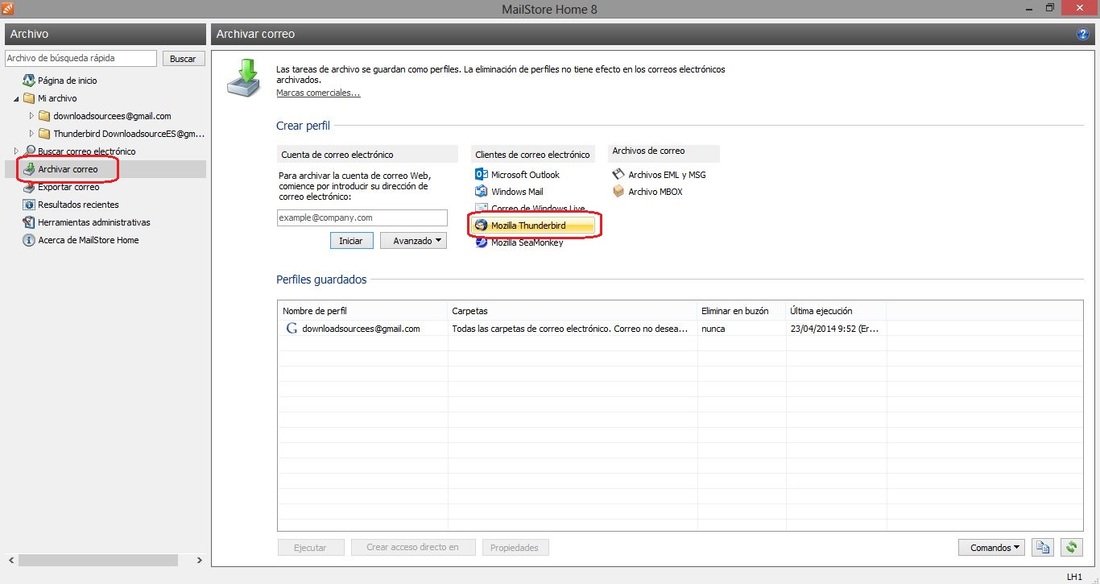Open Exportar correo in sidebar
This screenshot has height=584, width=1100.
point(69,187)
